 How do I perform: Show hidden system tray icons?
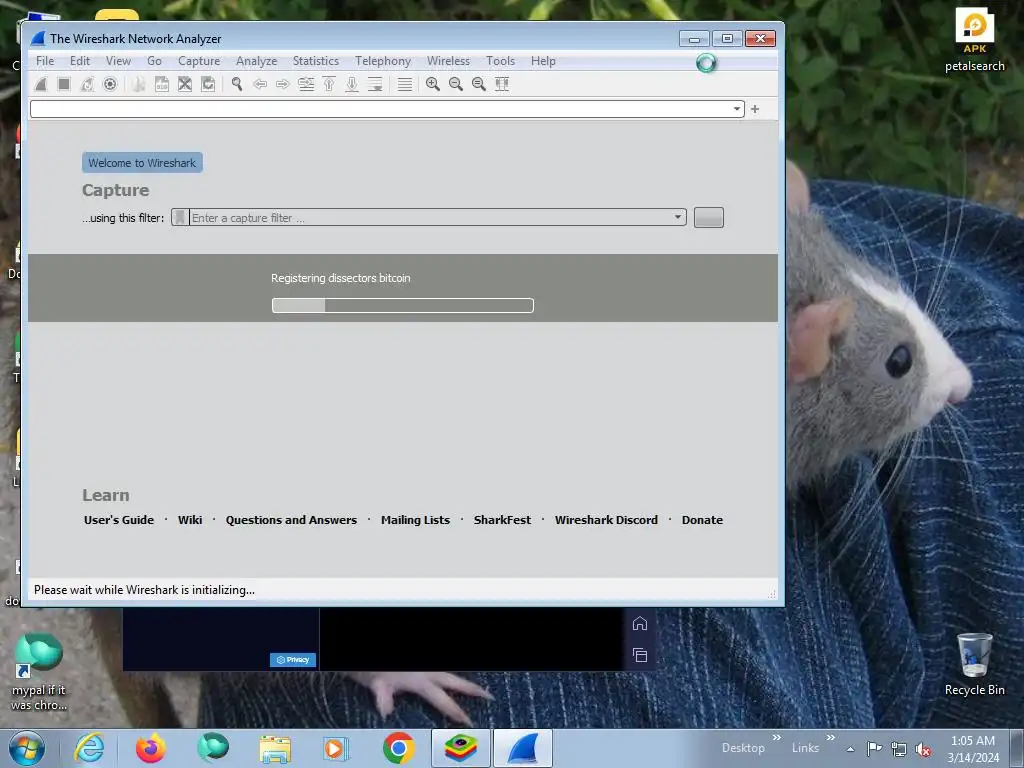[850, 749]
